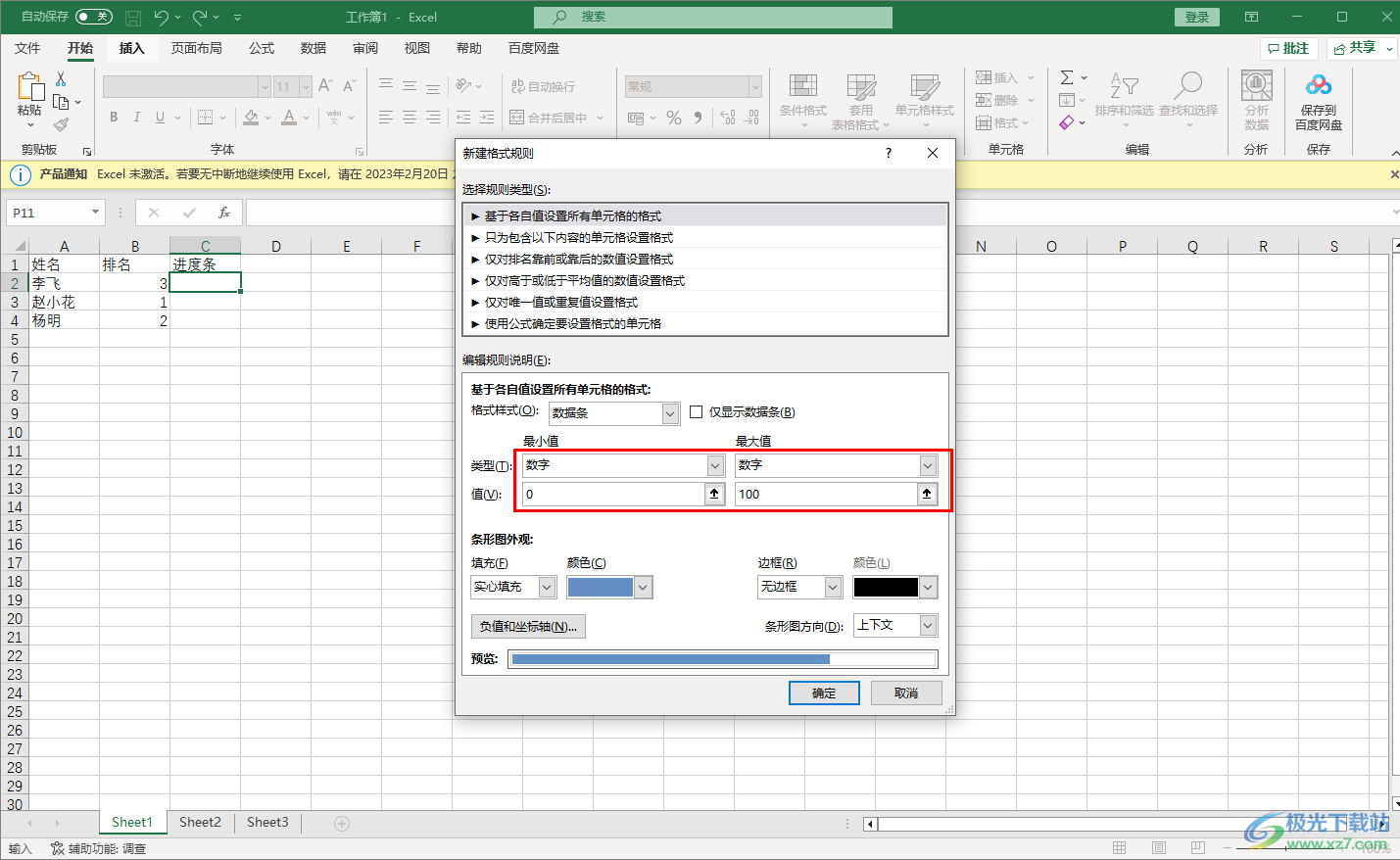This screenshot has width=1400, height=860.
Task: Click the Fill Color bucket icon
Action: coord(252,118)
